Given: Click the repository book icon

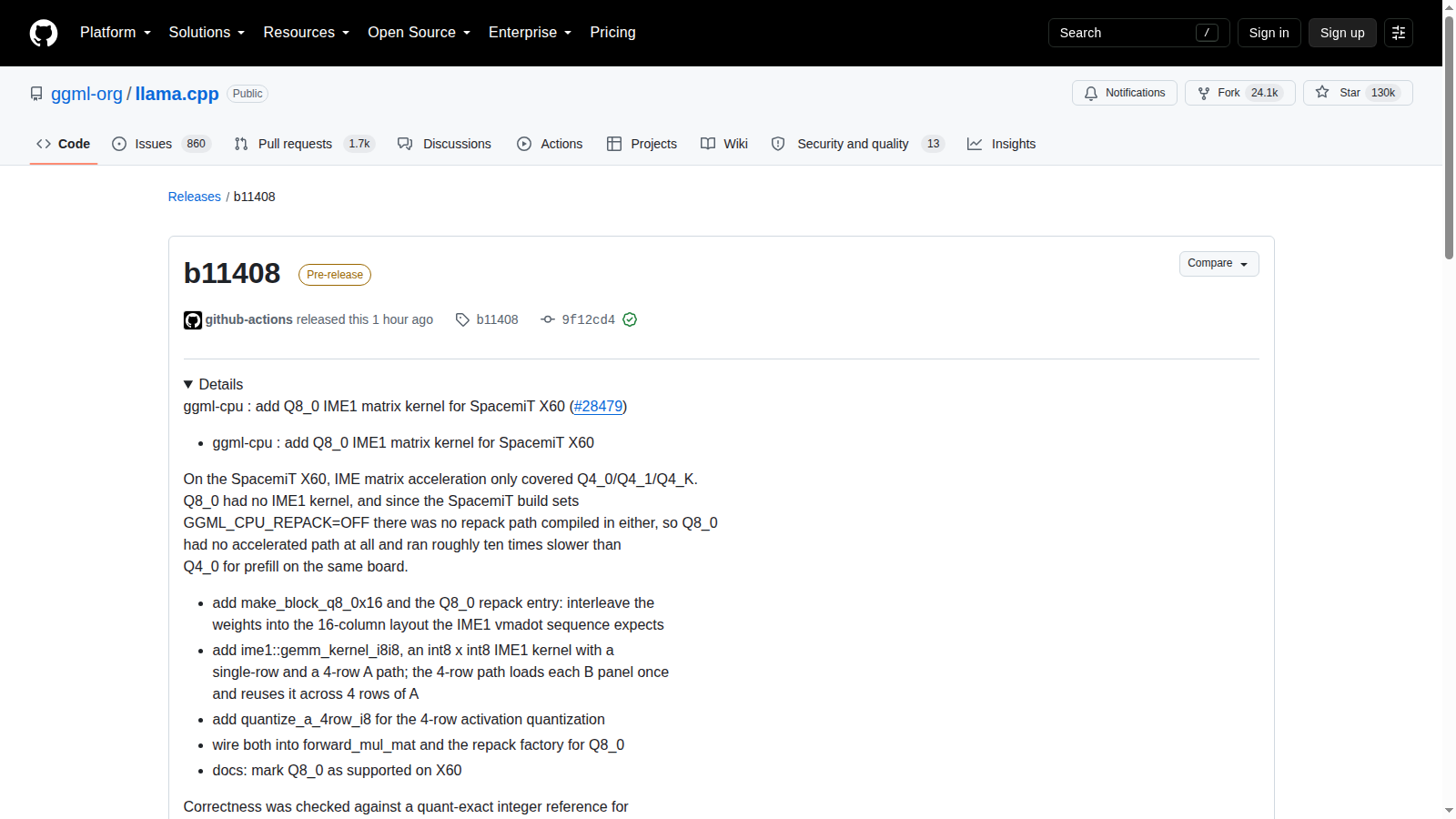Looking at the screenshot, I should coord(36,94).
